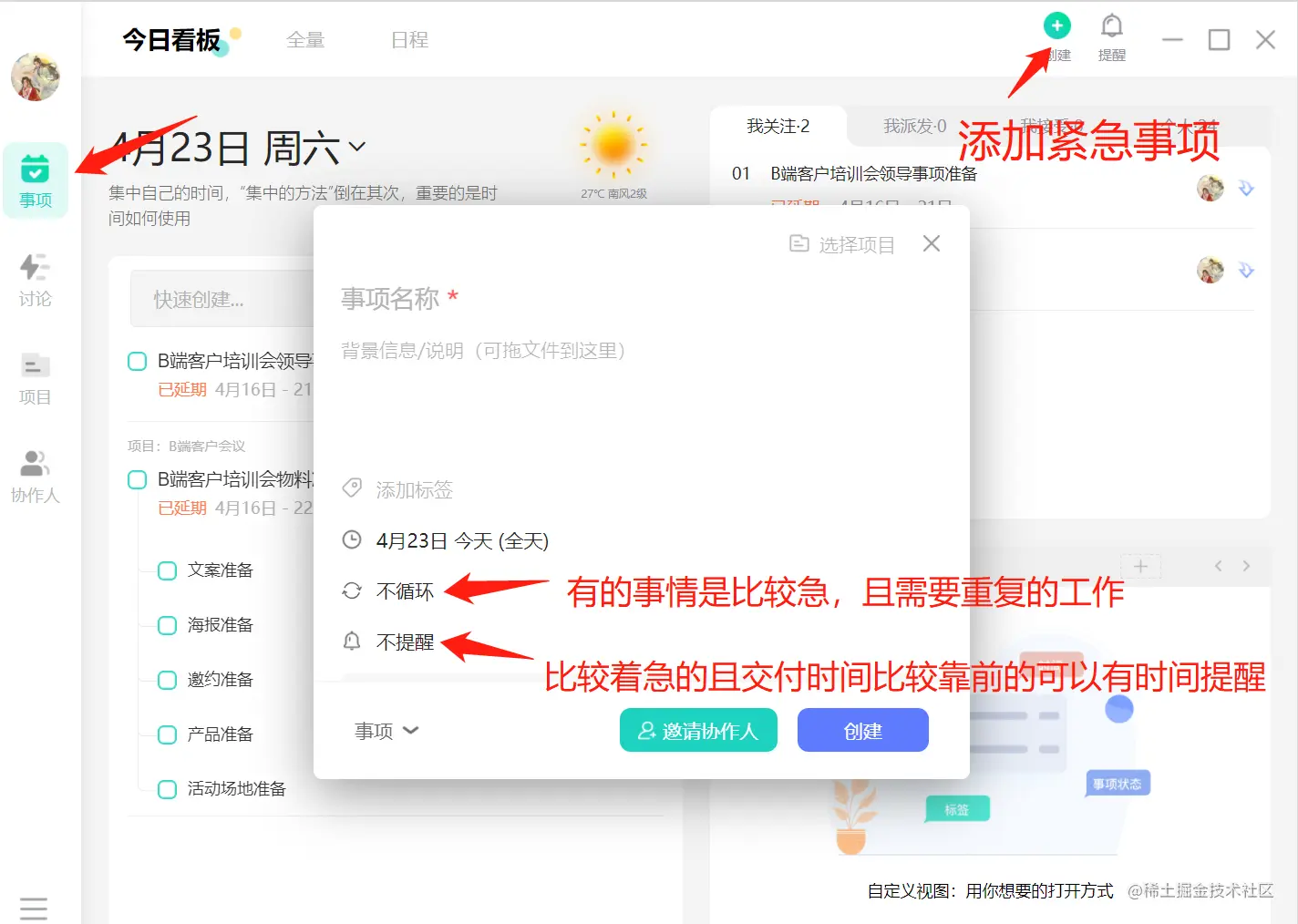Screen dimensions: 1298x924
Task: Click the 选择项目 folder icon
Action: pos(798,243)
